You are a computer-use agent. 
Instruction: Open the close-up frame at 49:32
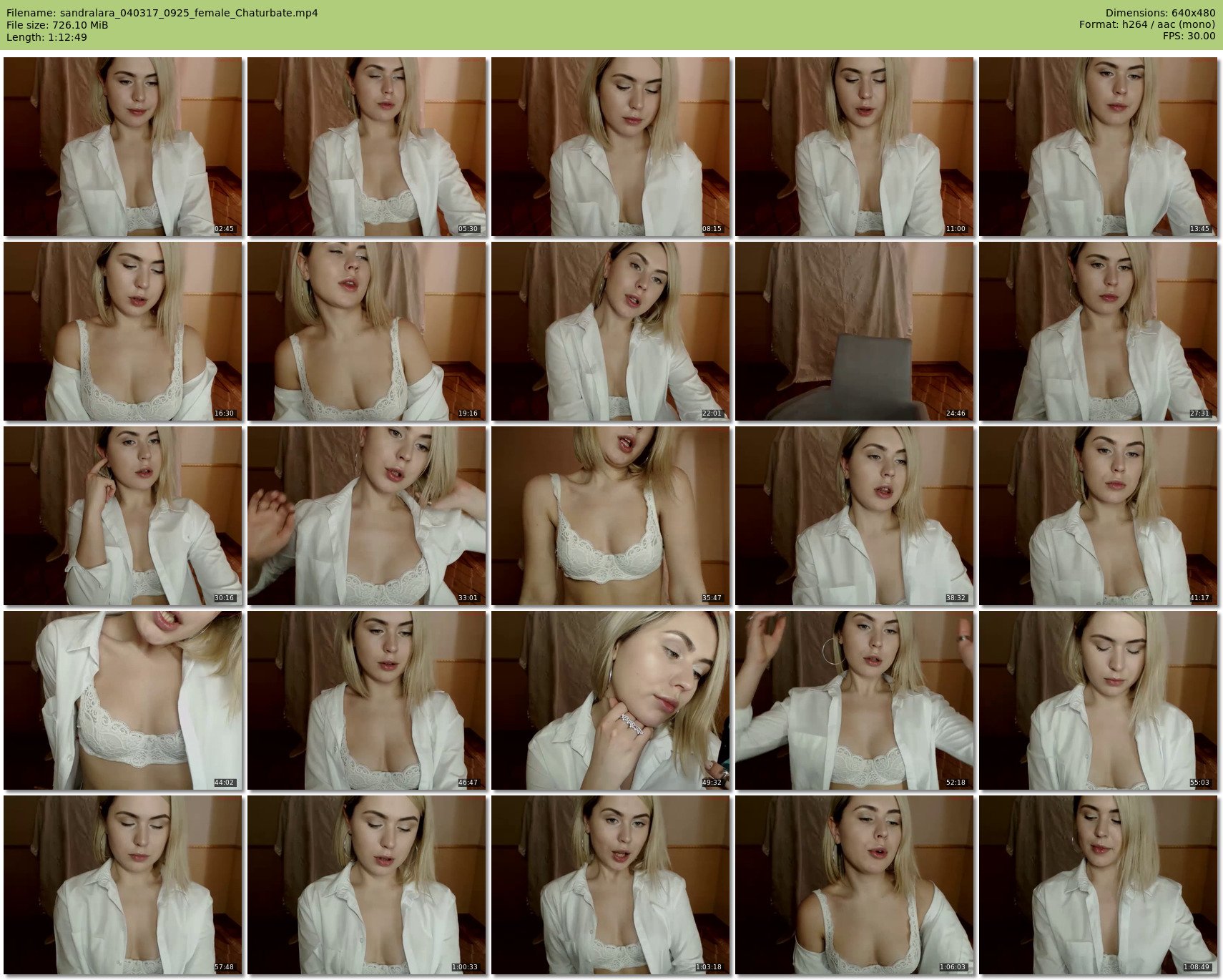click(611, 700)
